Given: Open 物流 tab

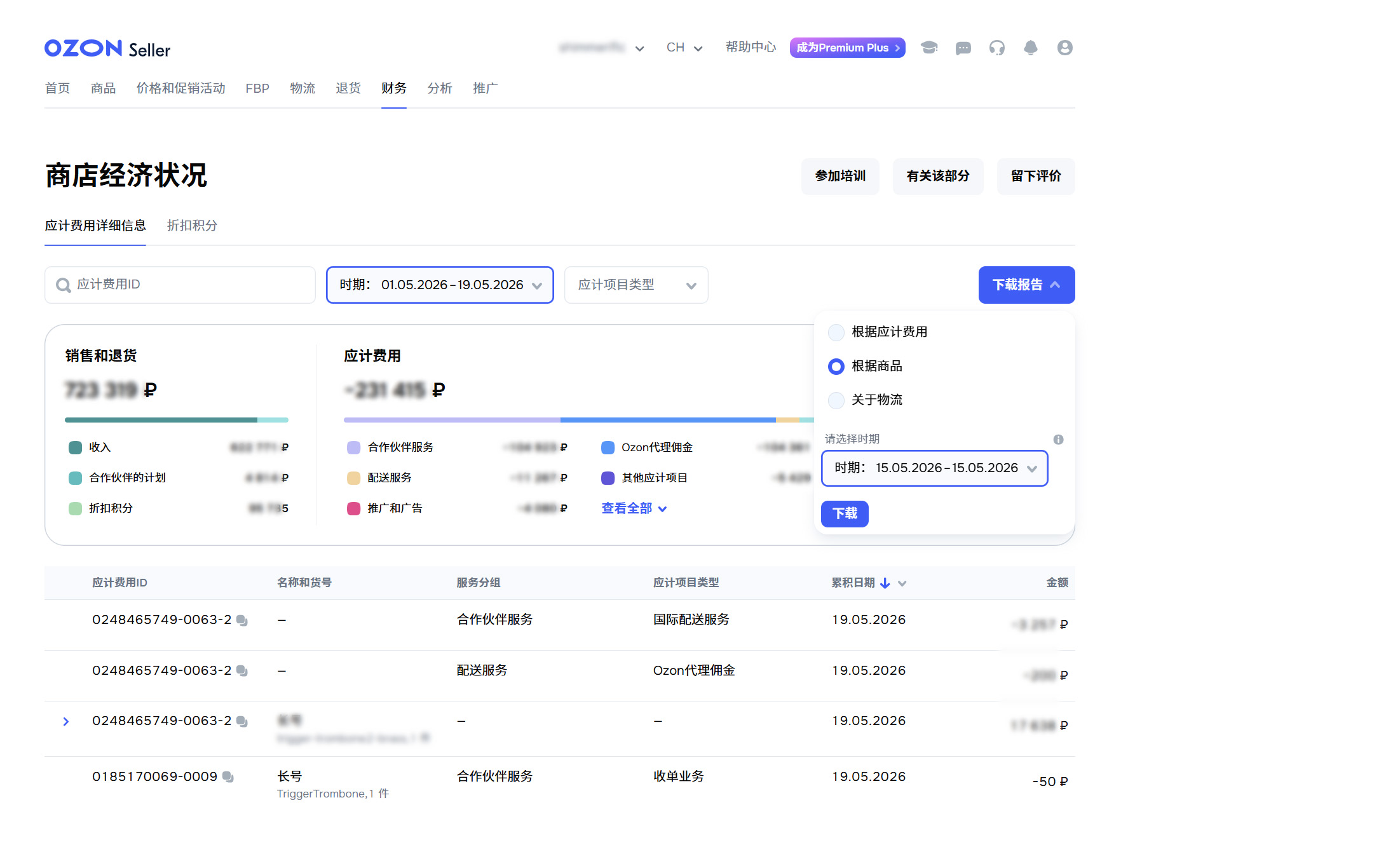Looking at the screenshot, I should pos(302,88).
